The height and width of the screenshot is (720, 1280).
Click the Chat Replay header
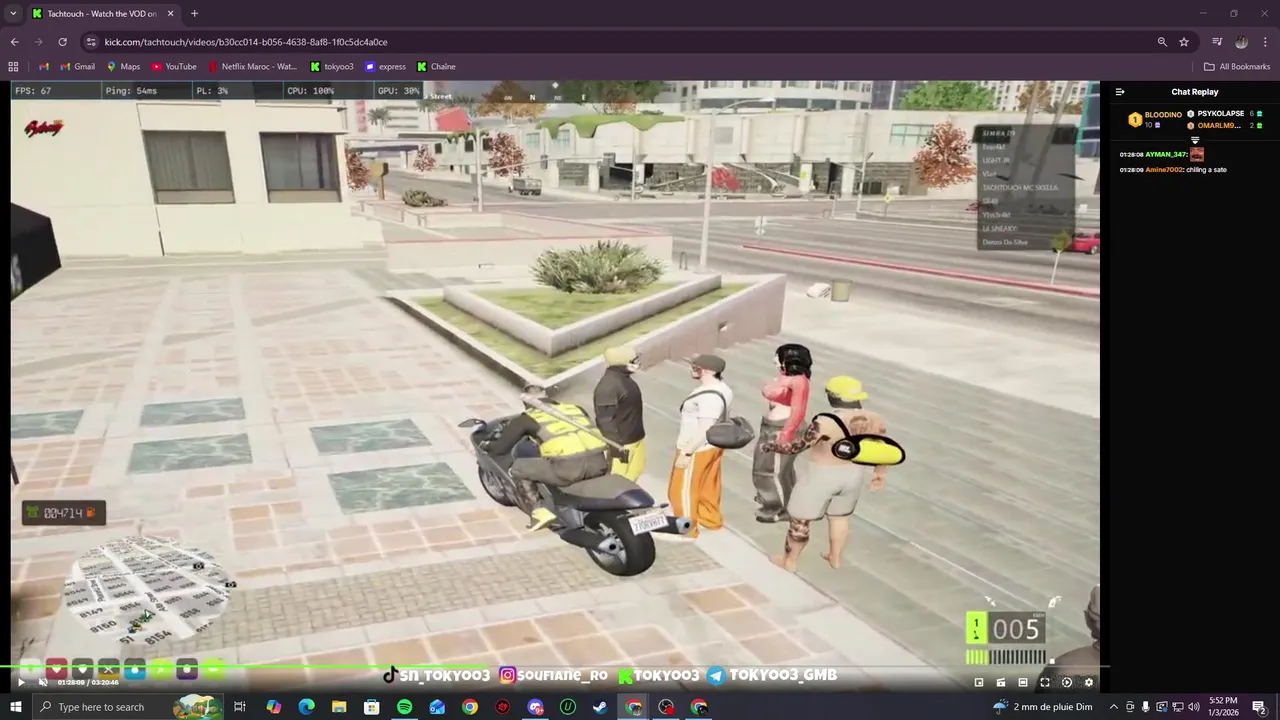point(1195,92)
